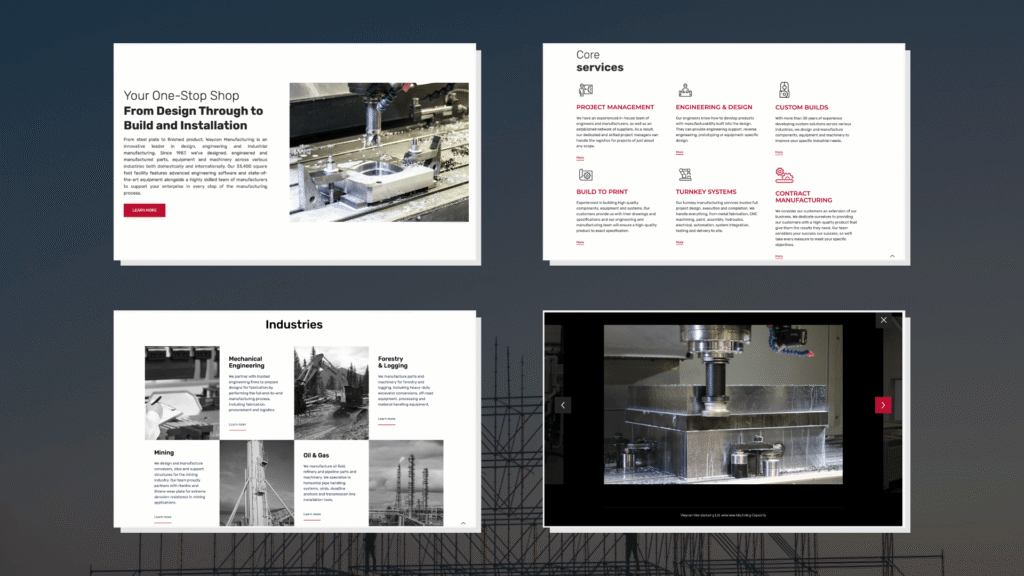Click the Custom Builds service icon

pyautogui.click(x=784, y=89)
